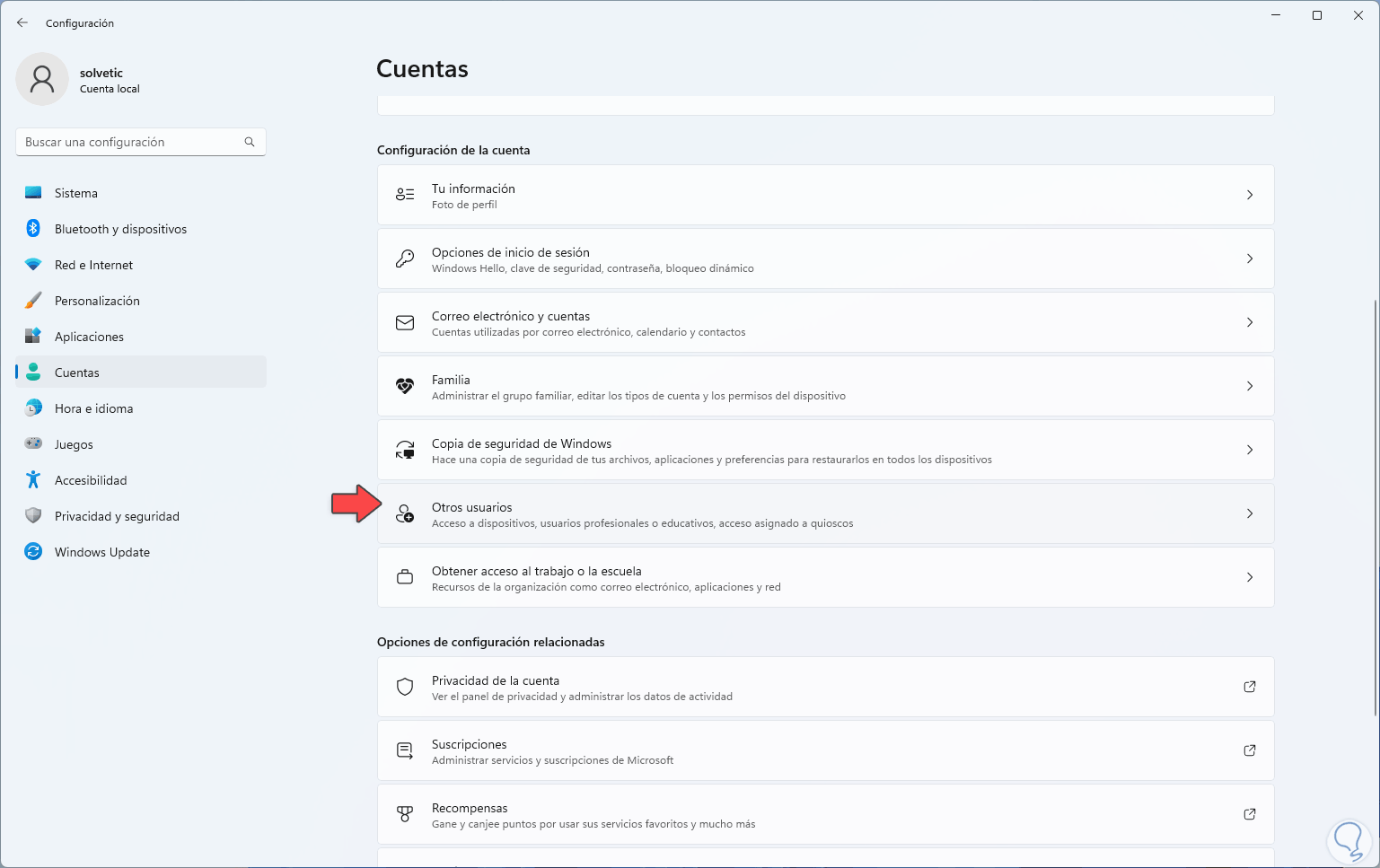Click the Buscar una configuración search box
Screen dimensions: 1380x868
tap(130, 142)
